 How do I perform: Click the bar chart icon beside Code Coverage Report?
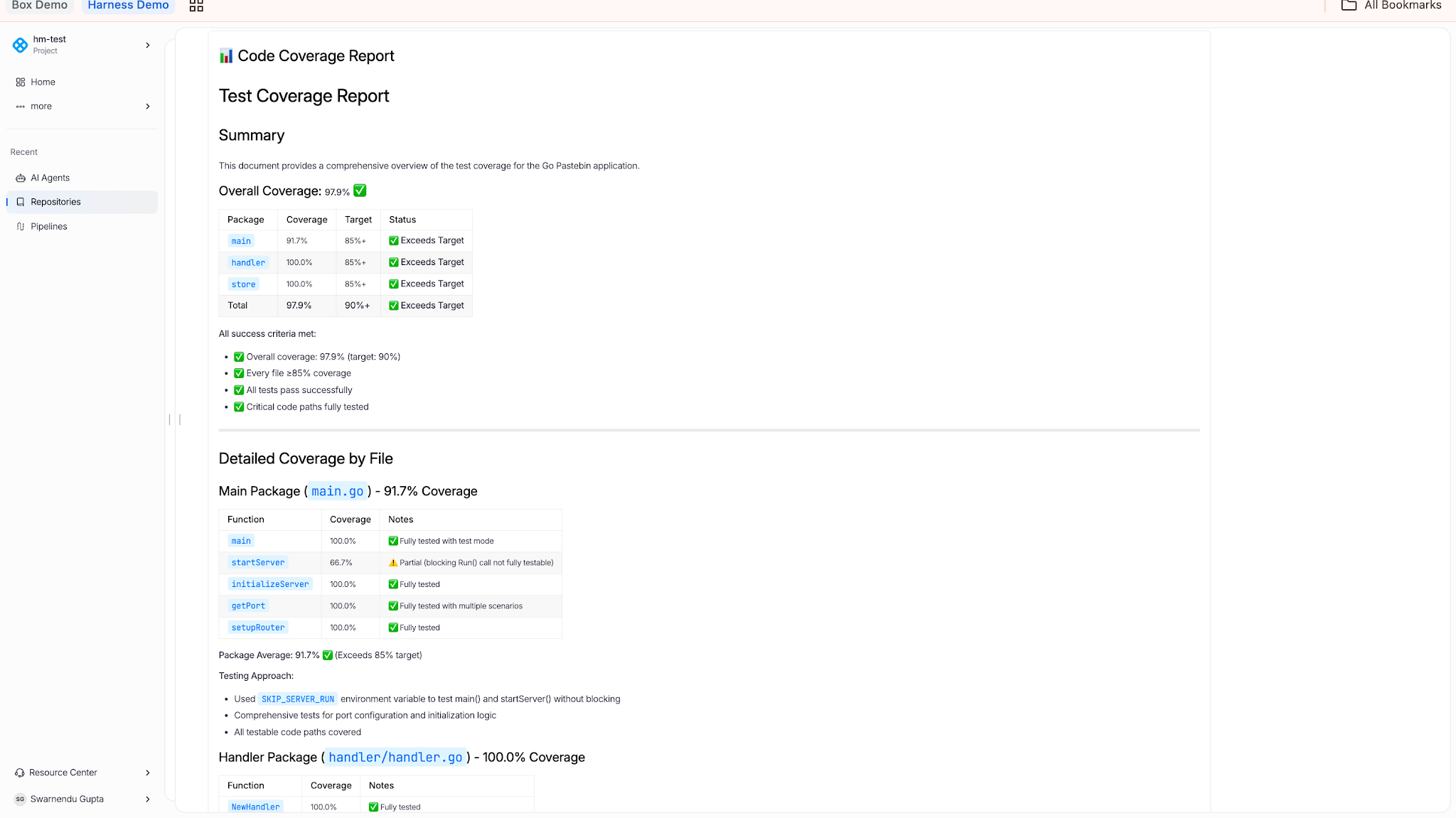[226, 56]
